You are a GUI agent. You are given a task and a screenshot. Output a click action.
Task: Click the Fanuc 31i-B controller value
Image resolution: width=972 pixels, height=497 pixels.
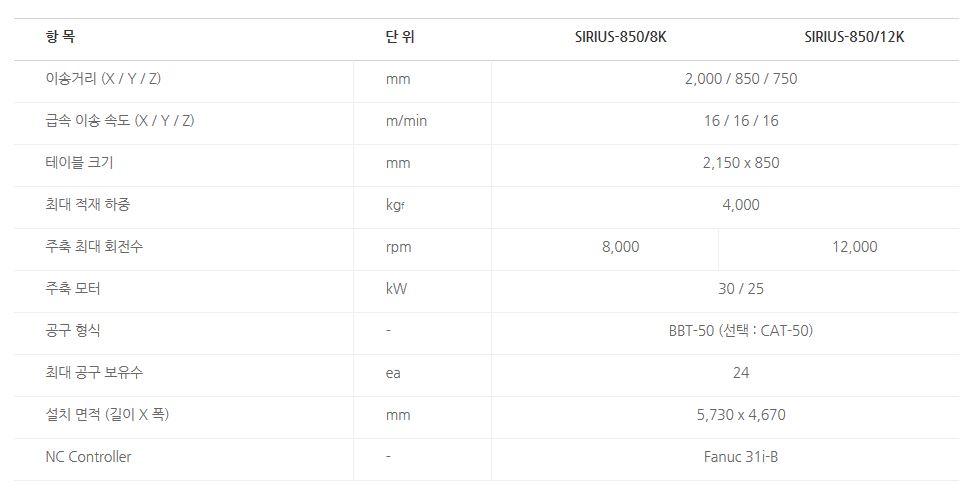(740, 457)
